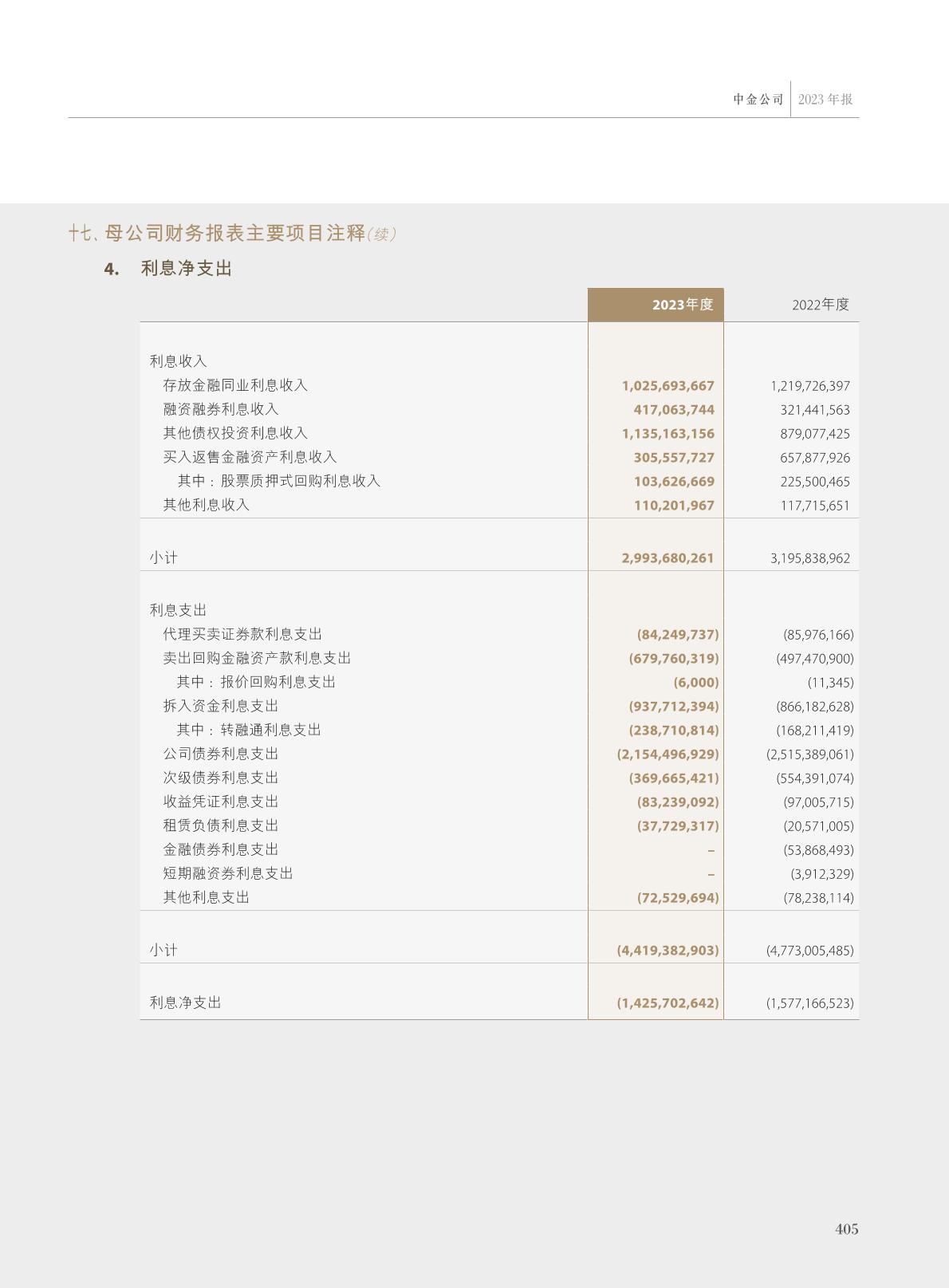Image resolution: width=949 pixels, height=1288 pixels.
Task: Select the expense subtotal (4,419,382,903)
Action: coord(667,951)
